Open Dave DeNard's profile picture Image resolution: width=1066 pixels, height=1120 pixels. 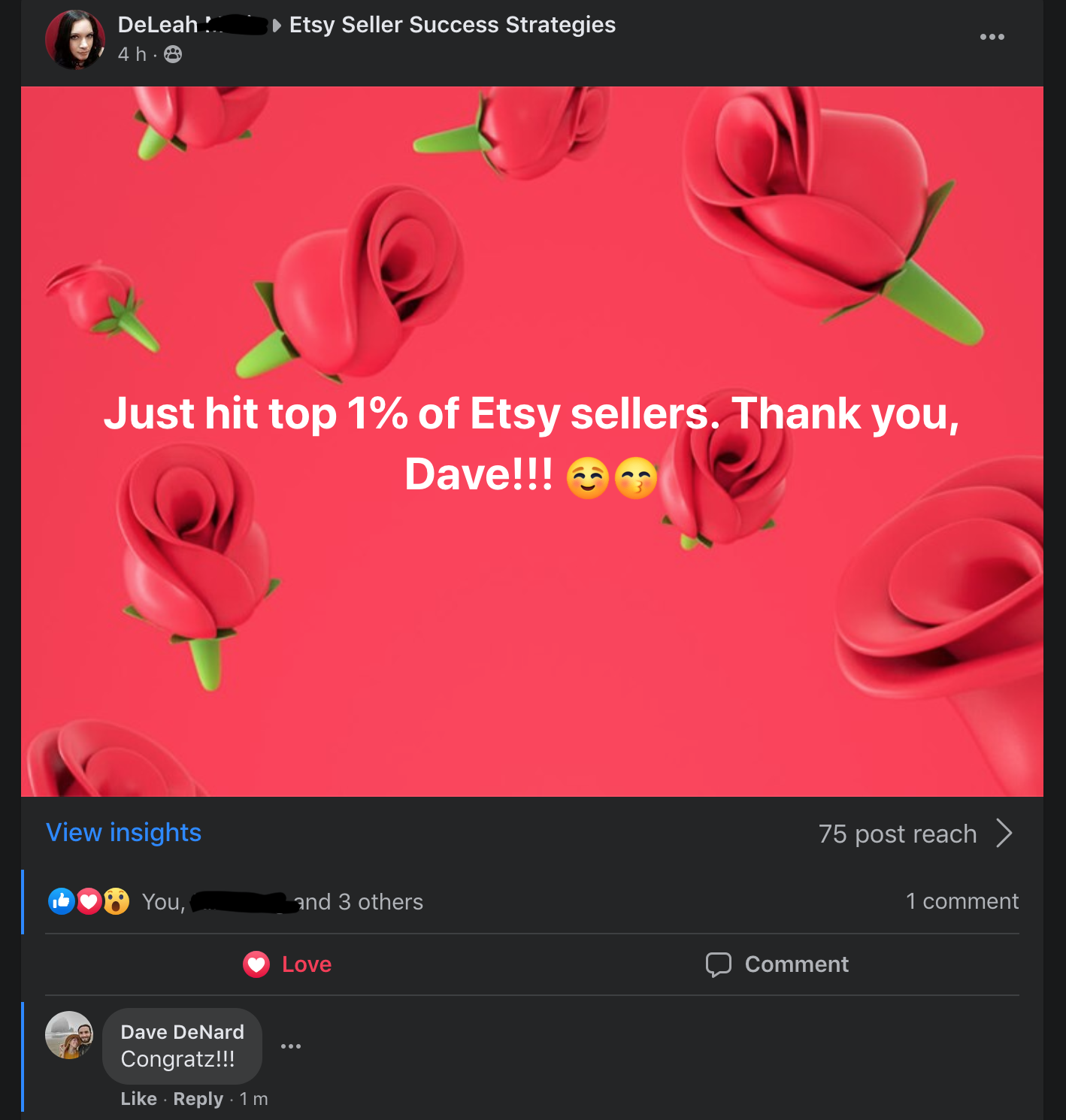(69, 1035)
